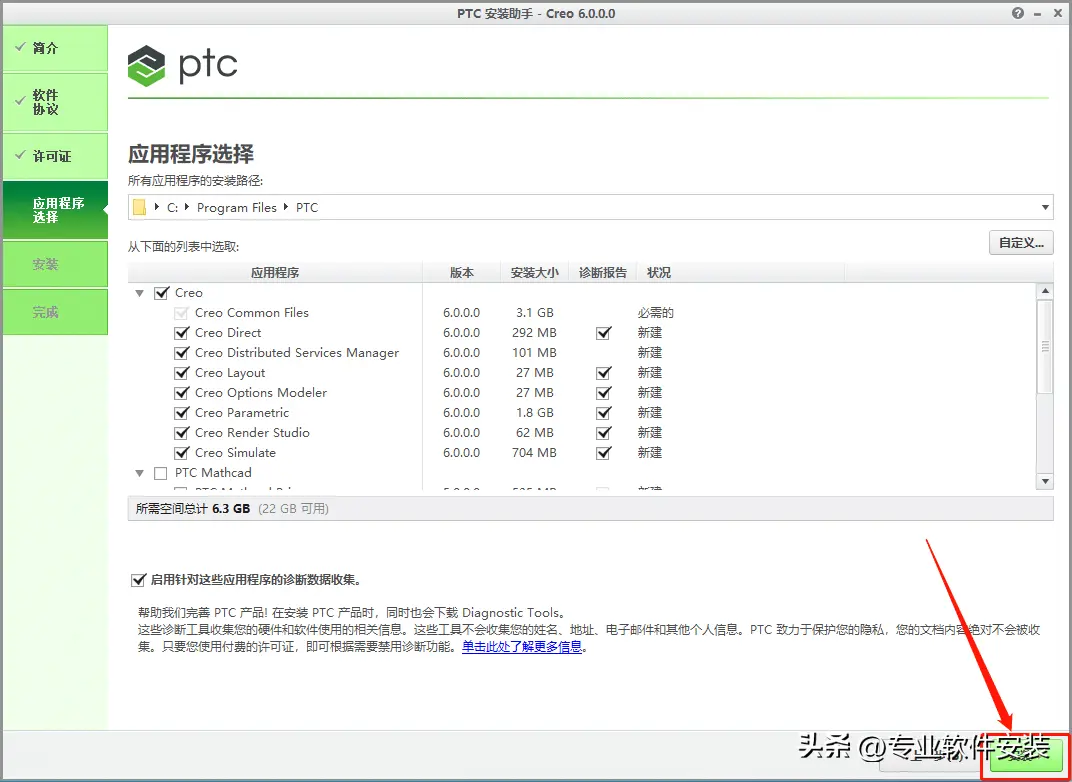Click the '3.1 GB' size value
This screenshot has width=1072, height=782.
[x=535, y=313]
